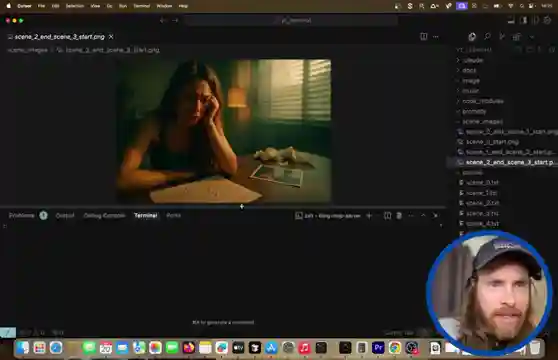Close the bottom panel
Viewport: 558px width, 360px height.
pos(435,215)
